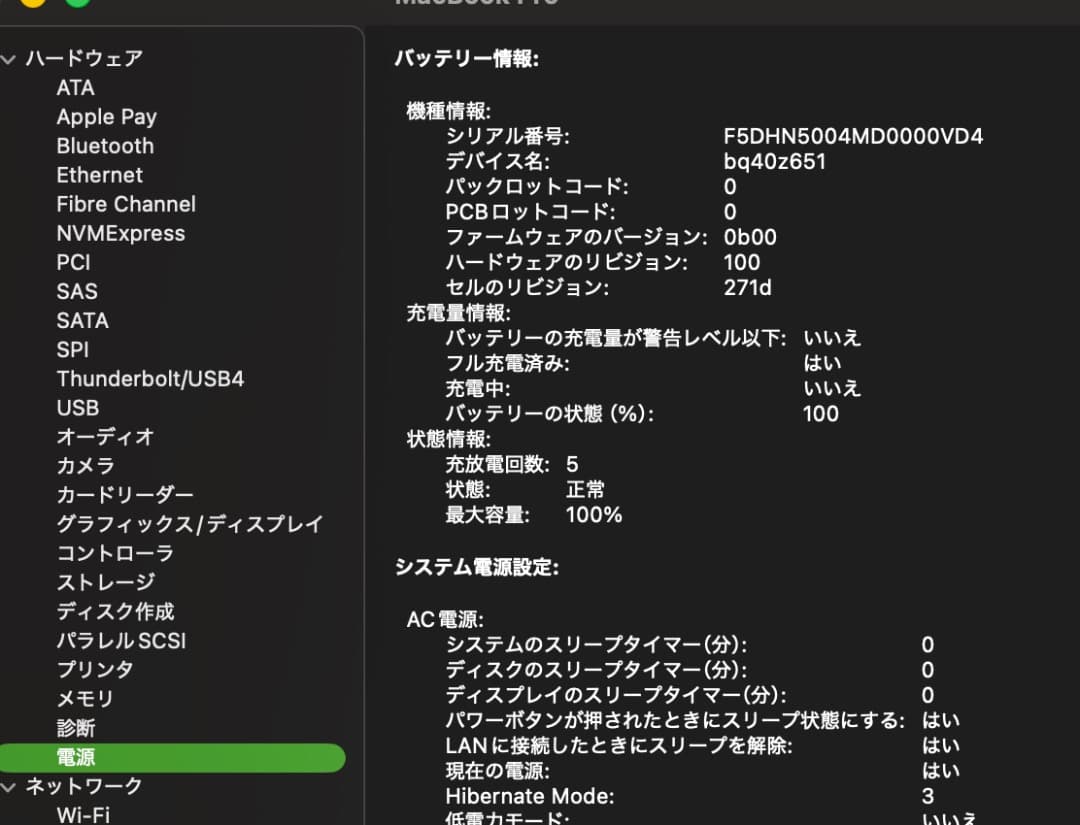Open the メモリ section
The width and height of the screenshot is (1080, 825).
pos(85,699)
